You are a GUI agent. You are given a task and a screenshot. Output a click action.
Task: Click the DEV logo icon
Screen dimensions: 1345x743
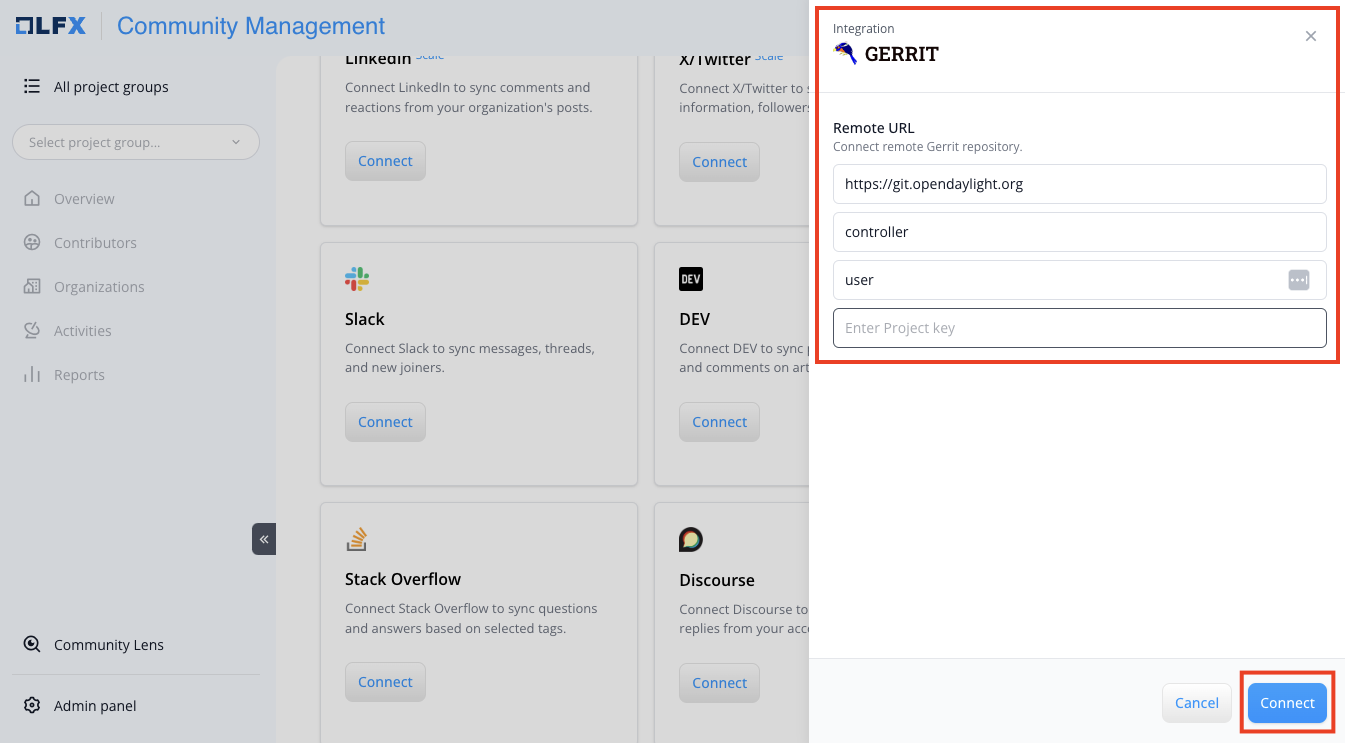point(691,279)
